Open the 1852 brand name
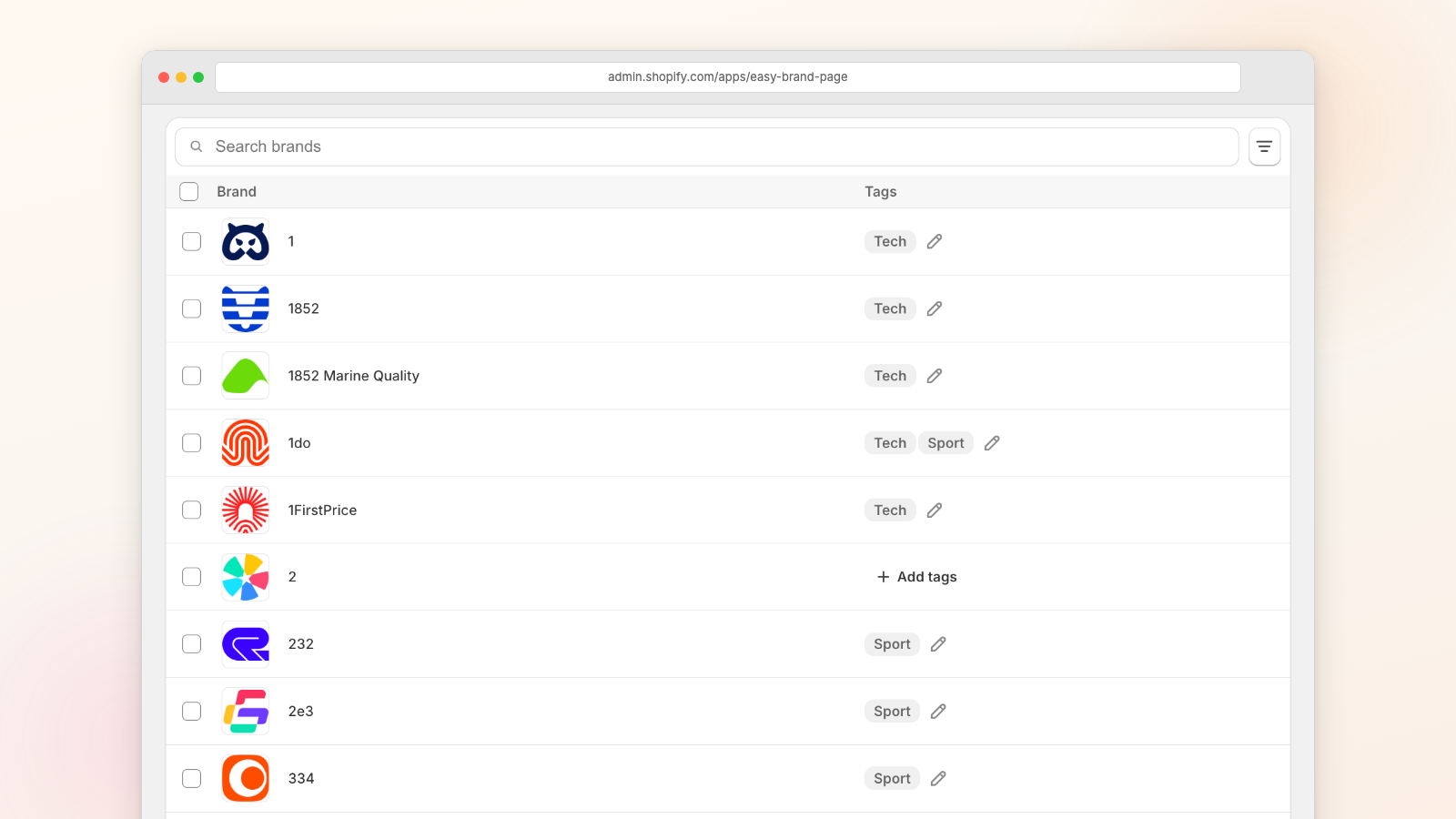 [303, 308]
